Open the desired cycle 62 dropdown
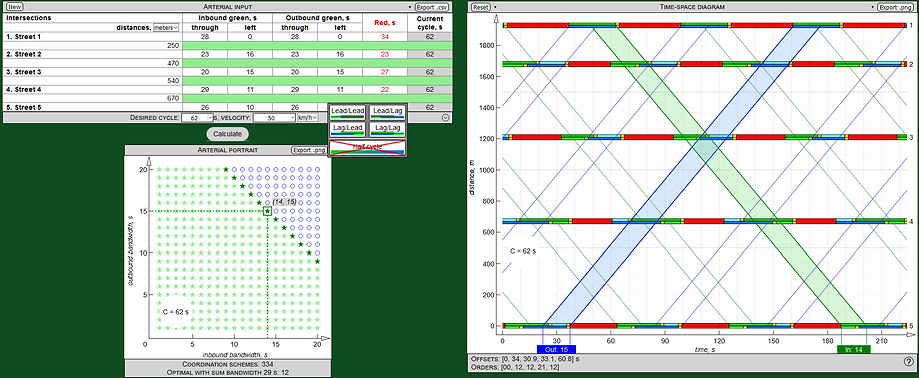Screen dimensions: 919x378 [x=198, y=118]
